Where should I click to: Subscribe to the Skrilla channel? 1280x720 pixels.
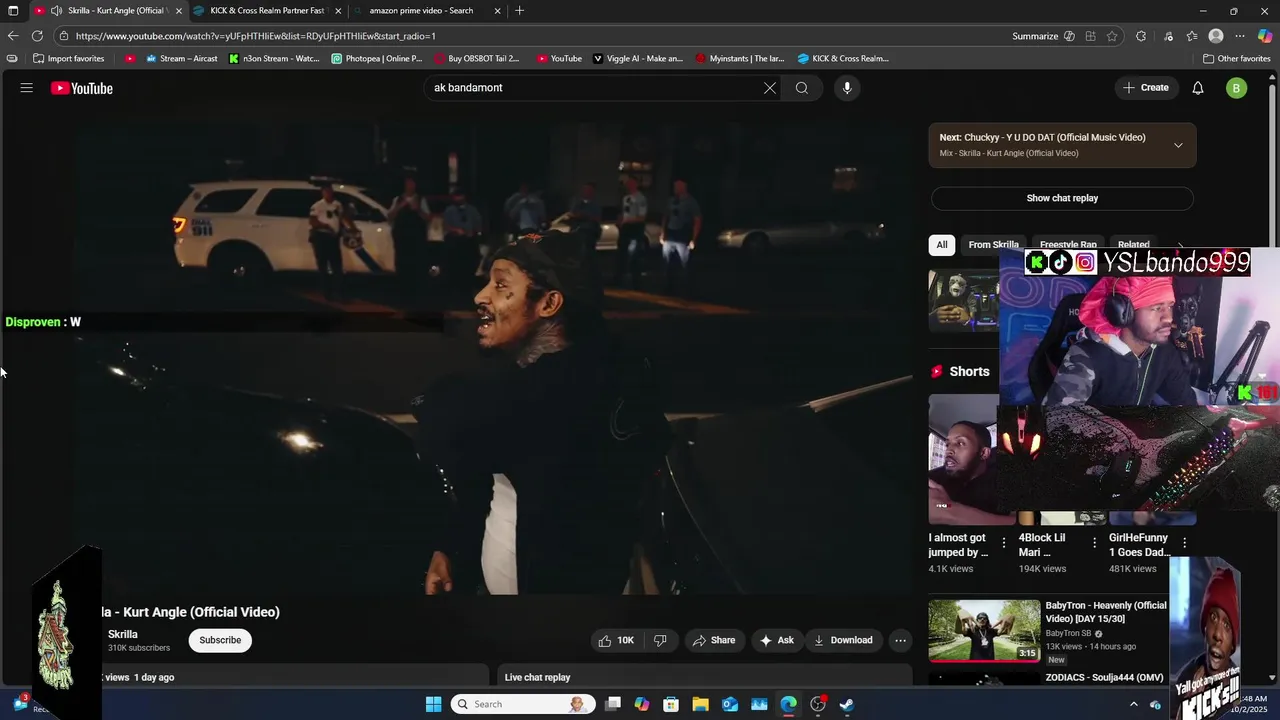pos(220,641)
